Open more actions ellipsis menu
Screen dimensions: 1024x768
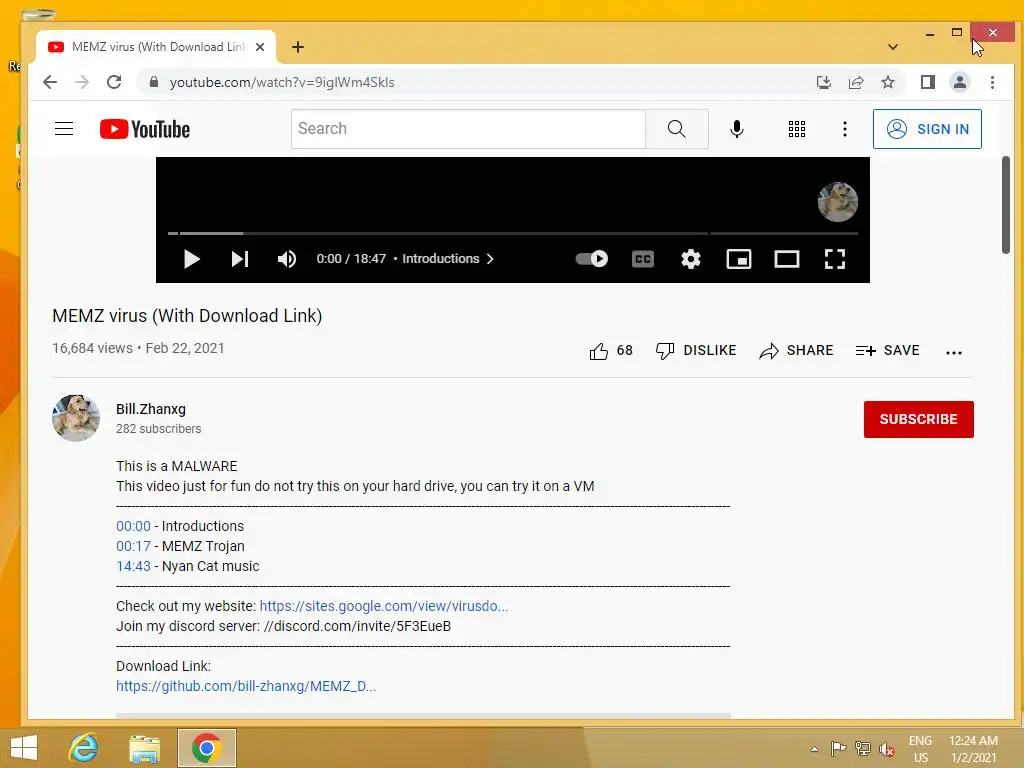953,353
